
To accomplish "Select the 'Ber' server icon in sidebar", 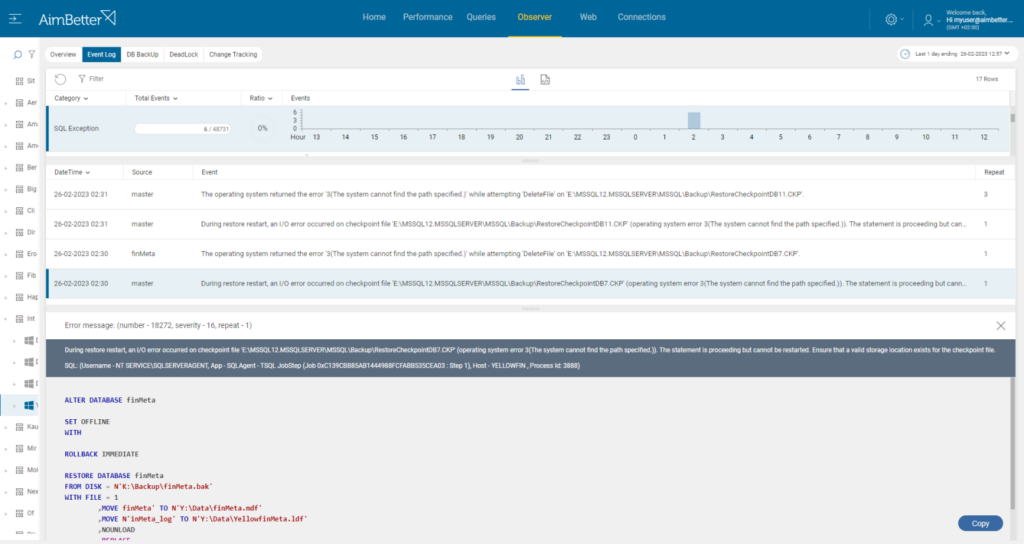I will (x=19, y=168).
